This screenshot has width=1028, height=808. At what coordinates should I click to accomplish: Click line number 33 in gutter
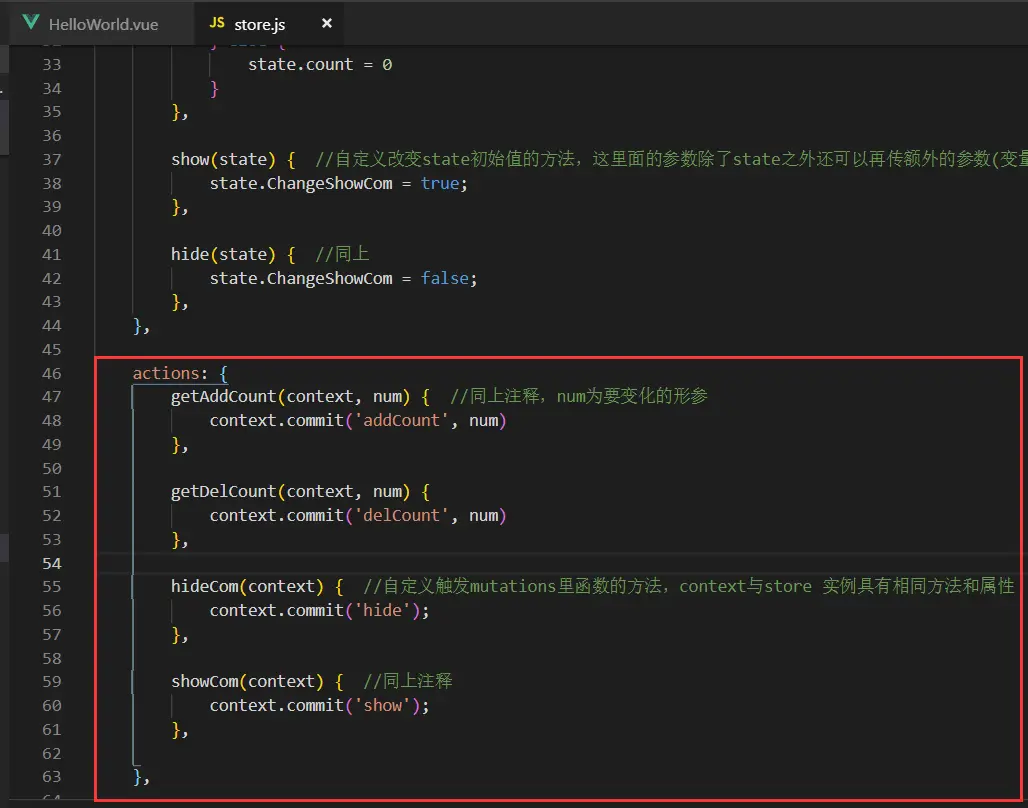coord(51,64)
